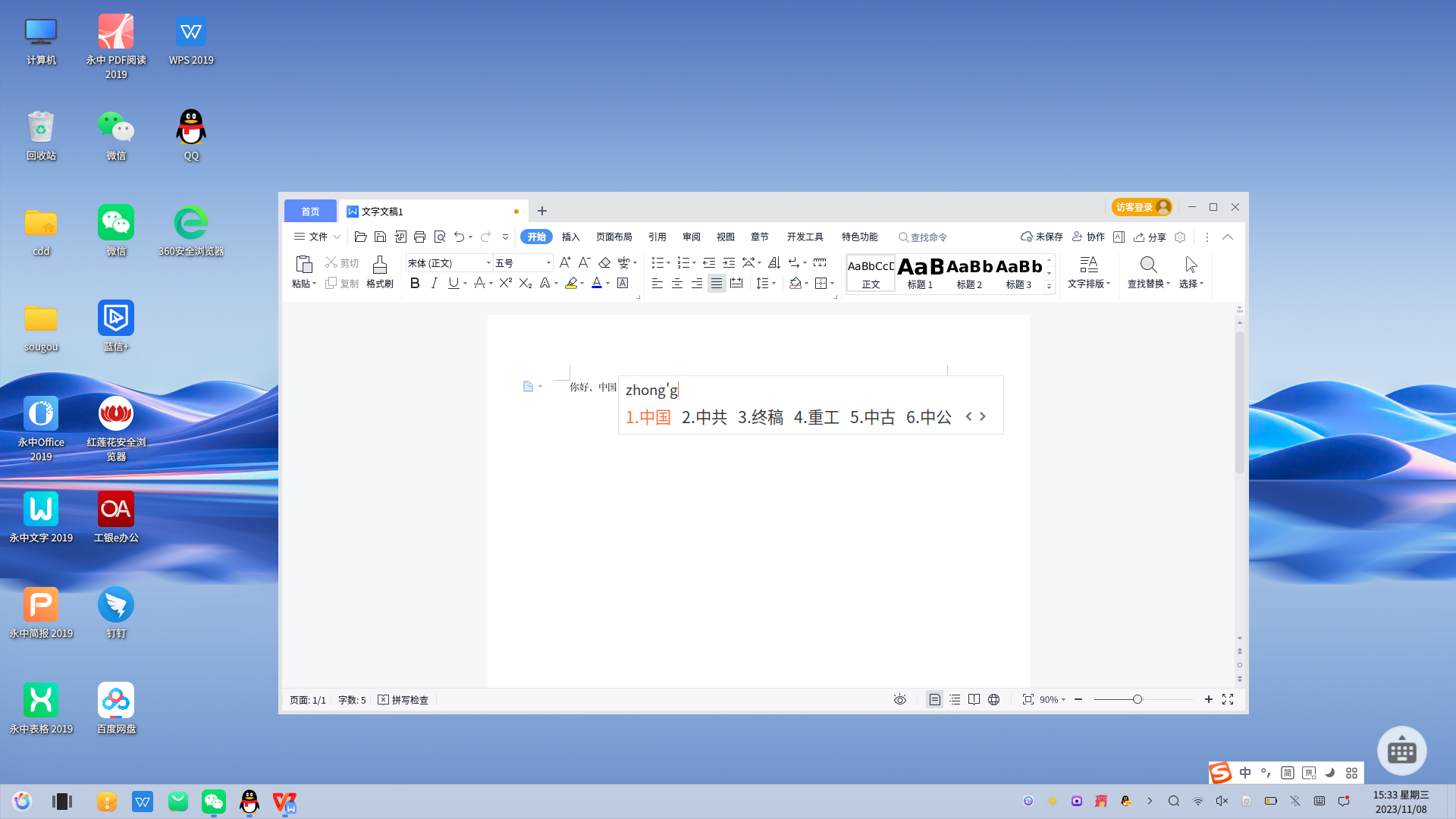Click the search command input field

click(x=928, y=237)
